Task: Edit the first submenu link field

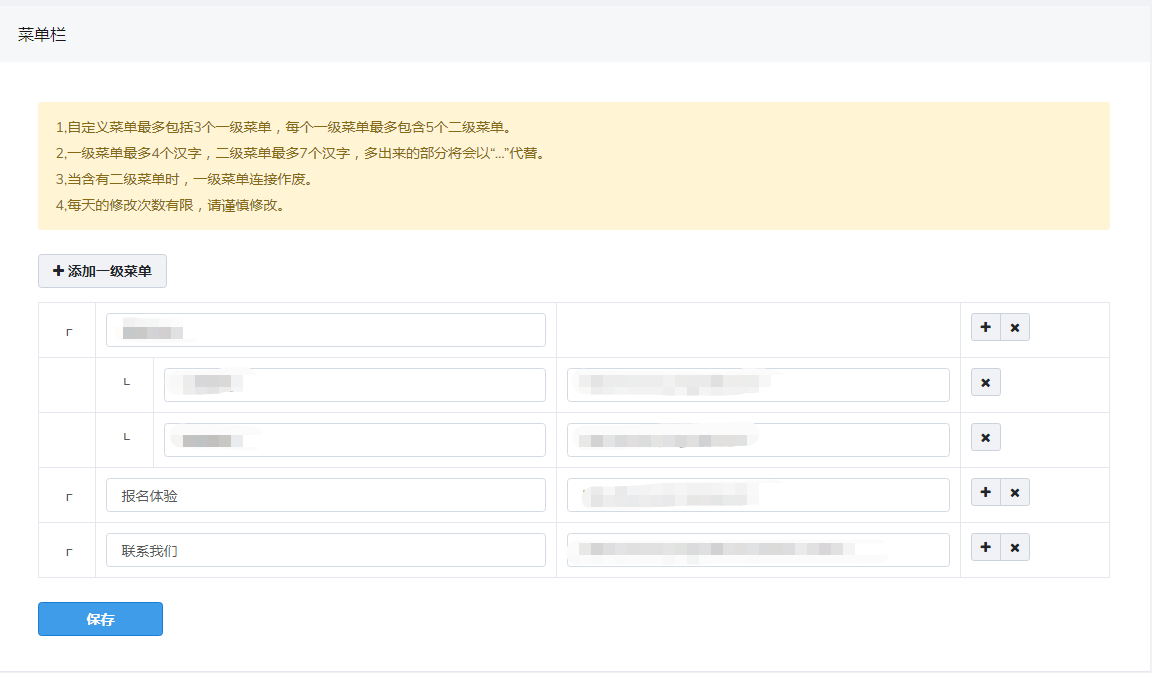Action: 758,385
